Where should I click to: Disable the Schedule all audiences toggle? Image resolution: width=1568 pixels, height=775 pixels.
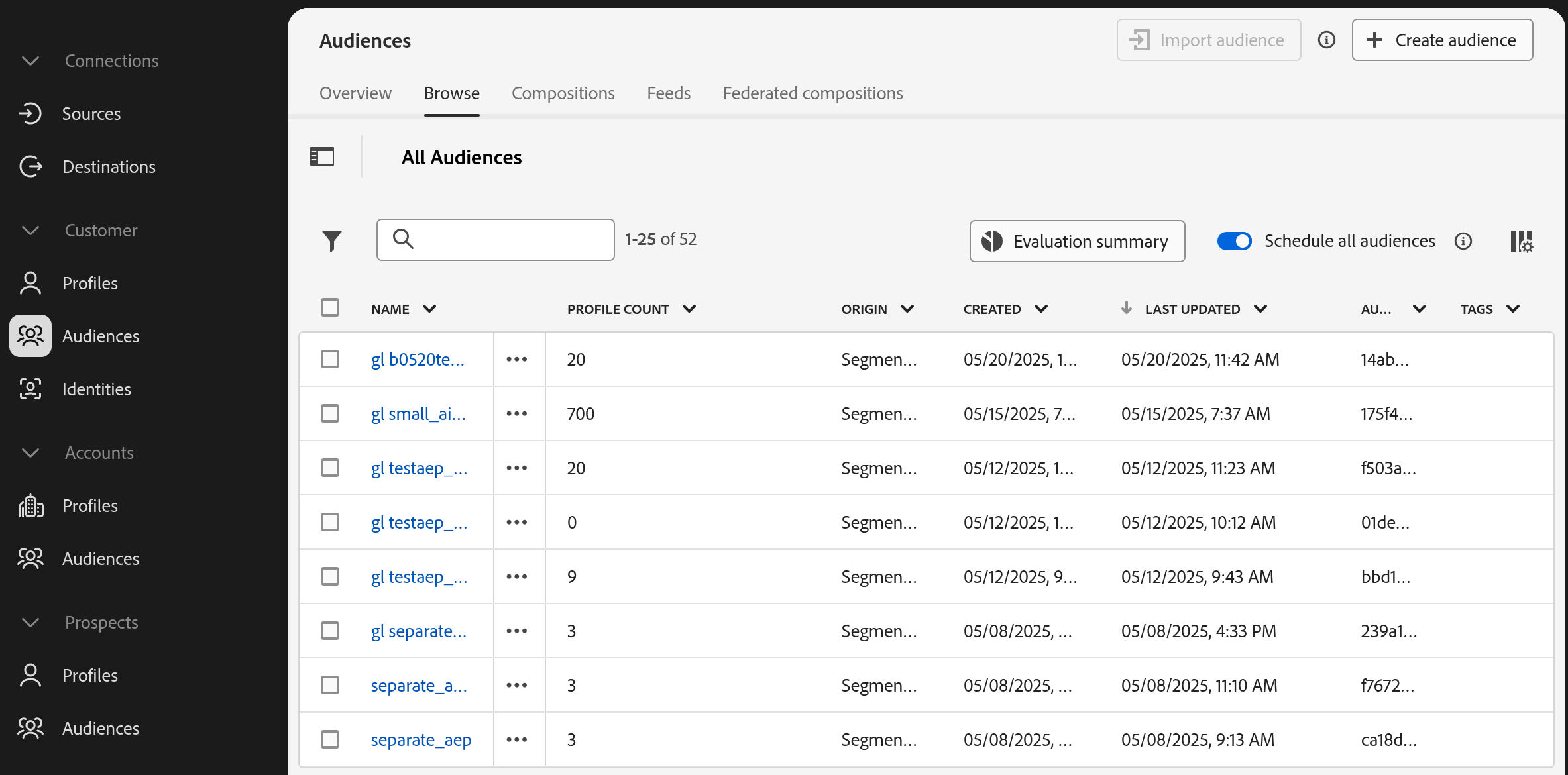pyautogui.click(x=1234, y=241)
